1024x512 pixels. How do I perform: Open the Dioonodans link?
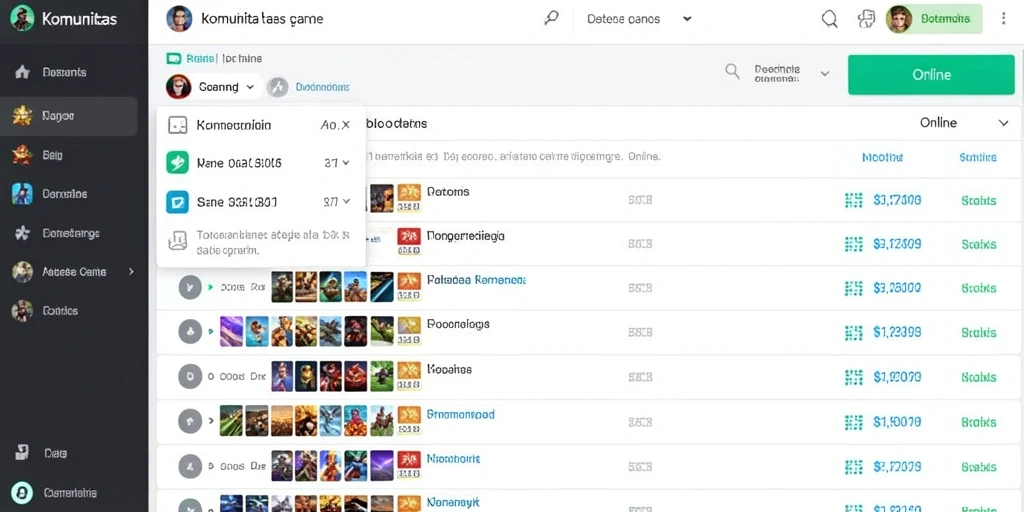(323, 87)
